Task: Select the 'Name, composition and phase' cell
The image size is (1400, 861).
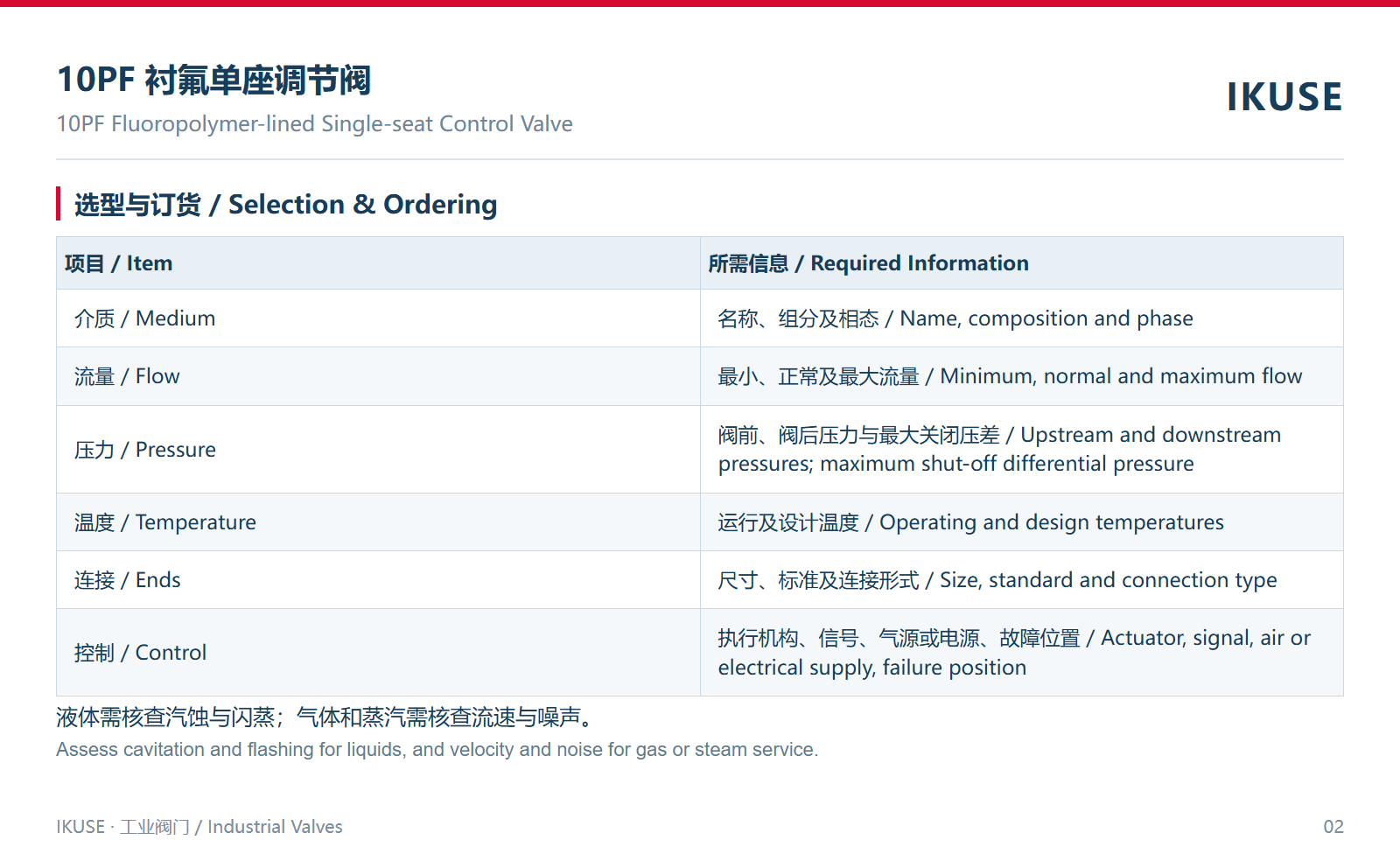Action: point(1022,318)
